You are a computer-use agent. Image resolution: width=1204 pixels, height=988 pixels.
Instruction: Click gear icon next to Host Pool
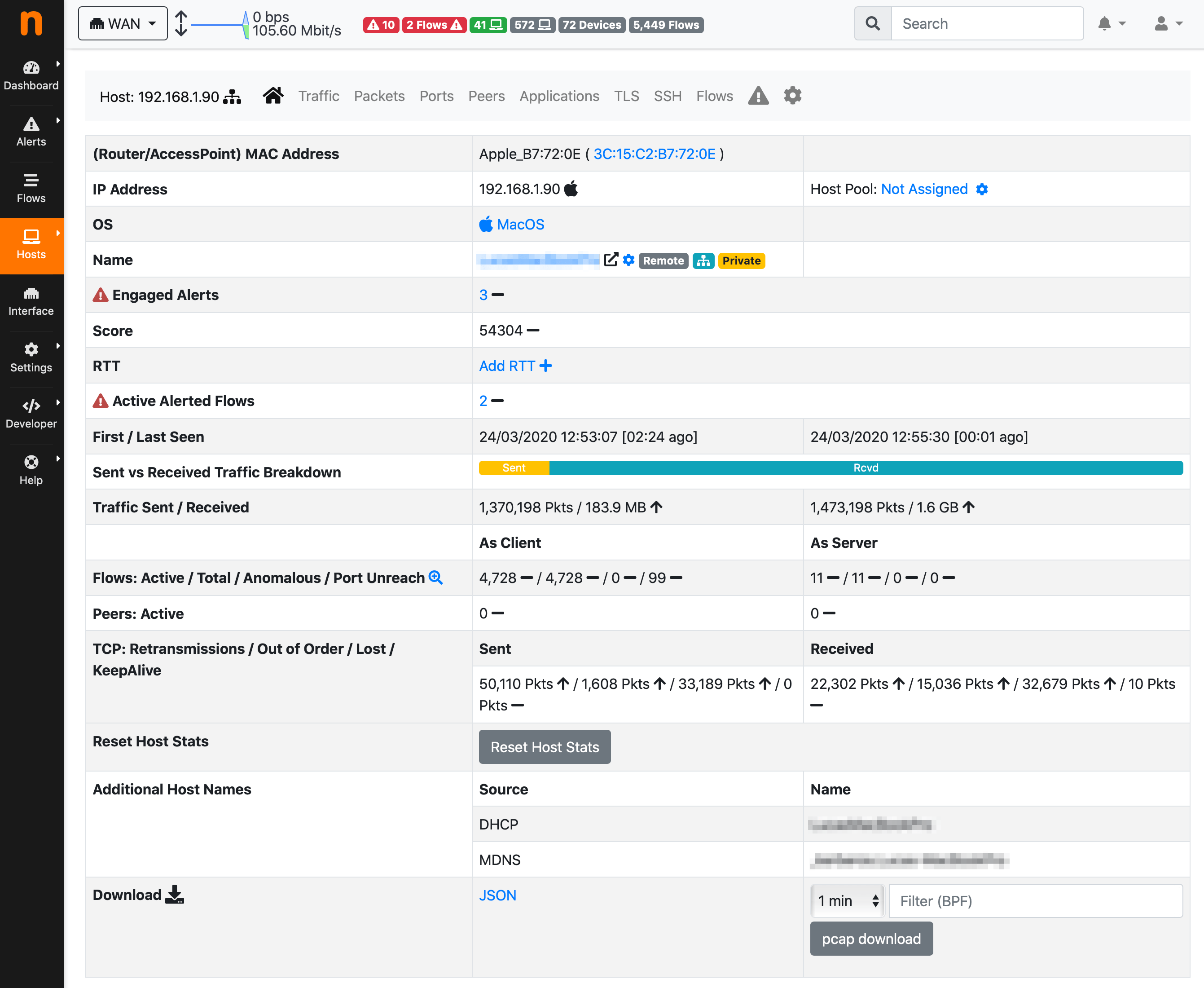click(x=981, y=190)
